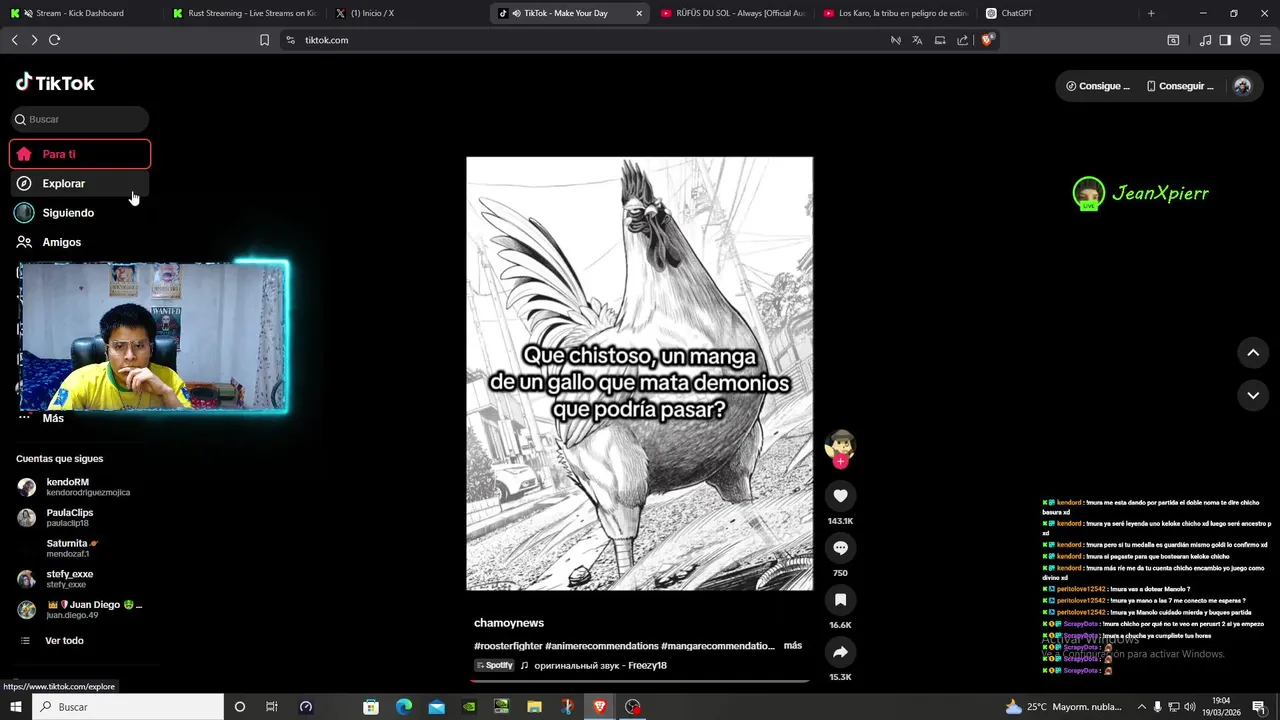Viewport: 1280px width, 720px height.
Task: Open a new browser tab
Action: (x=1151, y=13)
